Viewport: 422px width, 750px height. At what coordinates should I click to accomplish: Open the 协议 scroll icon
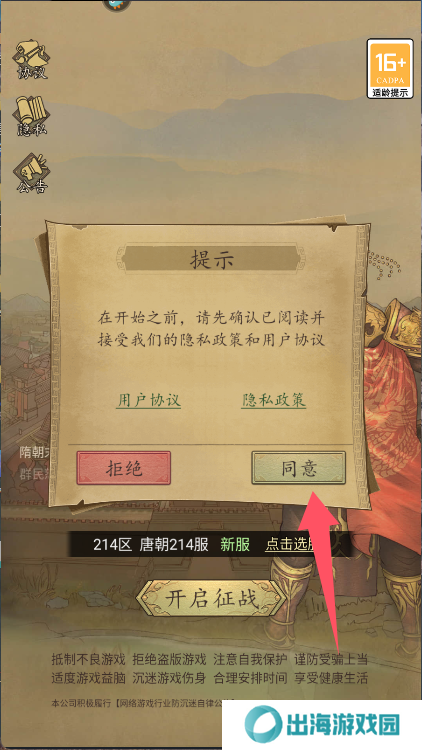point(32,60)
